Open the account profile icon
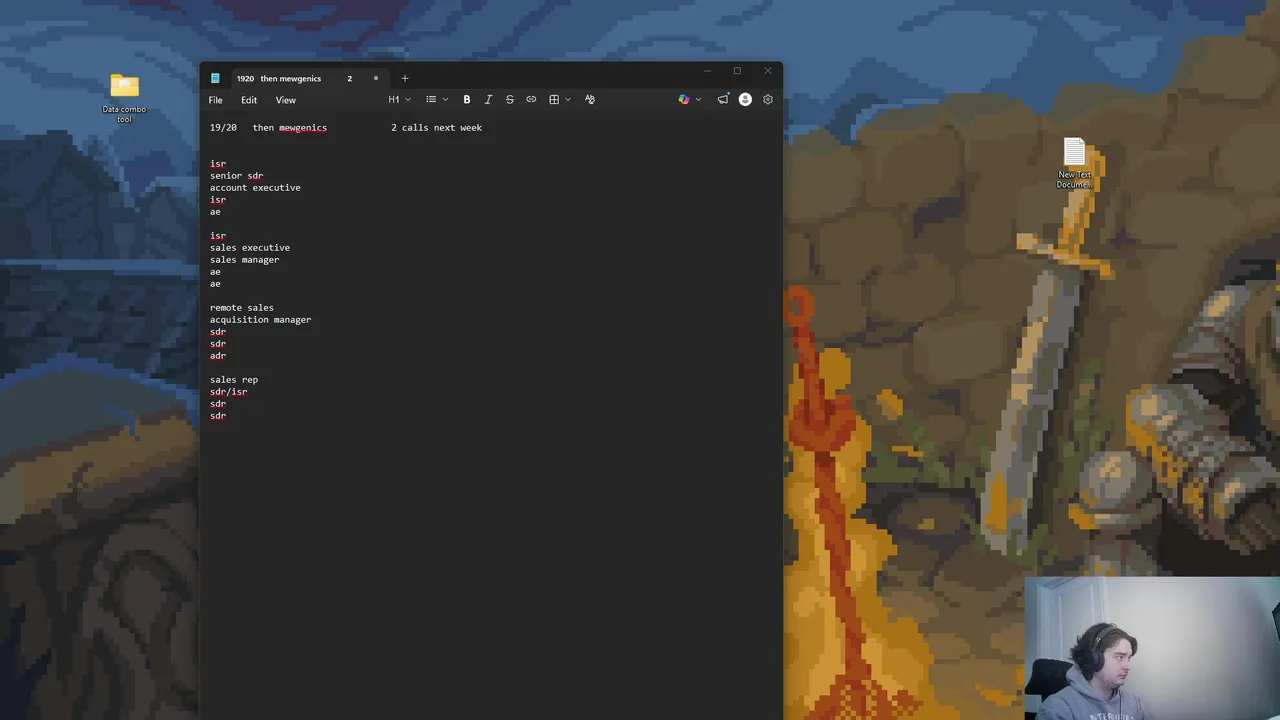This screenshot has width=1280, height=720. (x=745, y=100)
